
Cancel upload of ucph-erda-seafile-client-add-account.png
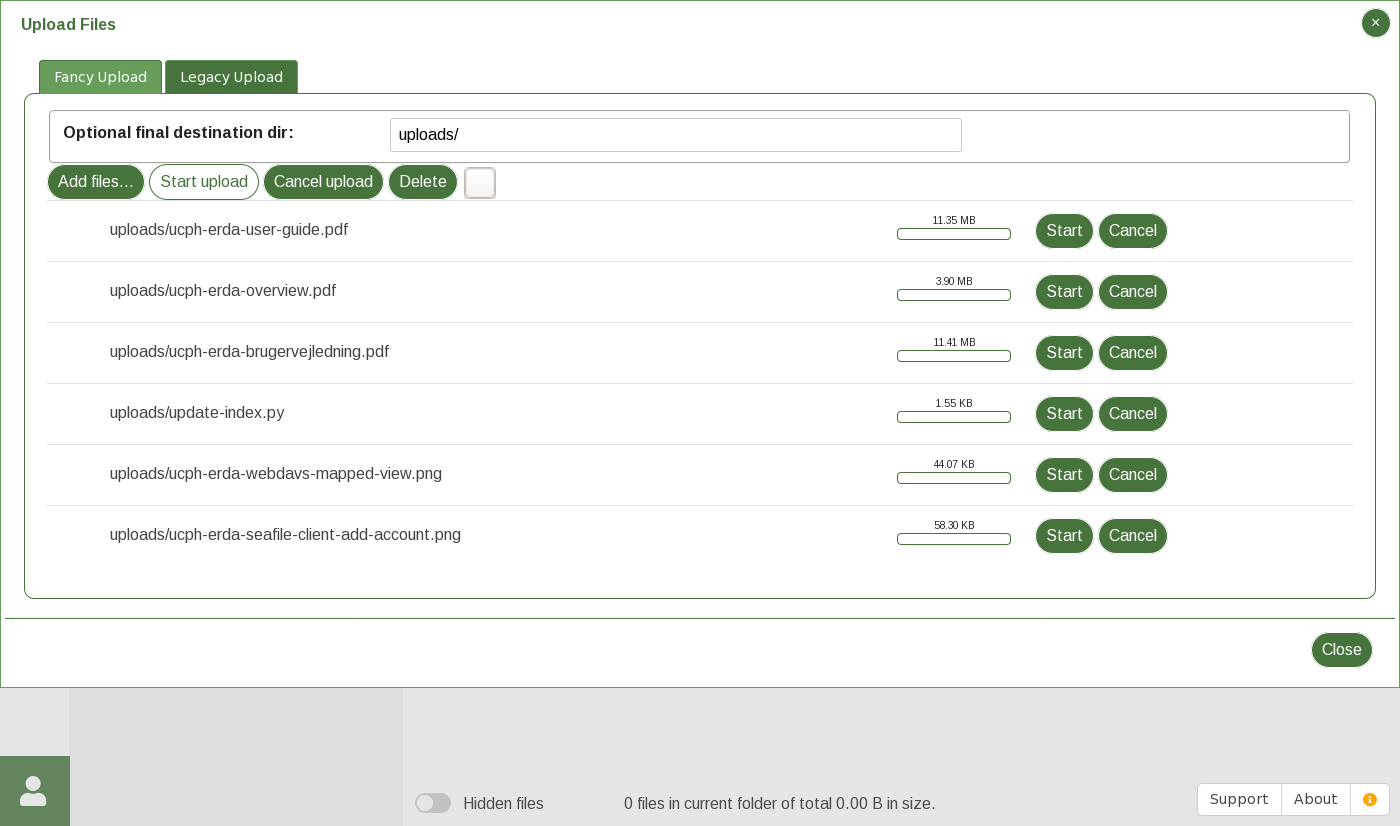click(x=1133, y=536)
